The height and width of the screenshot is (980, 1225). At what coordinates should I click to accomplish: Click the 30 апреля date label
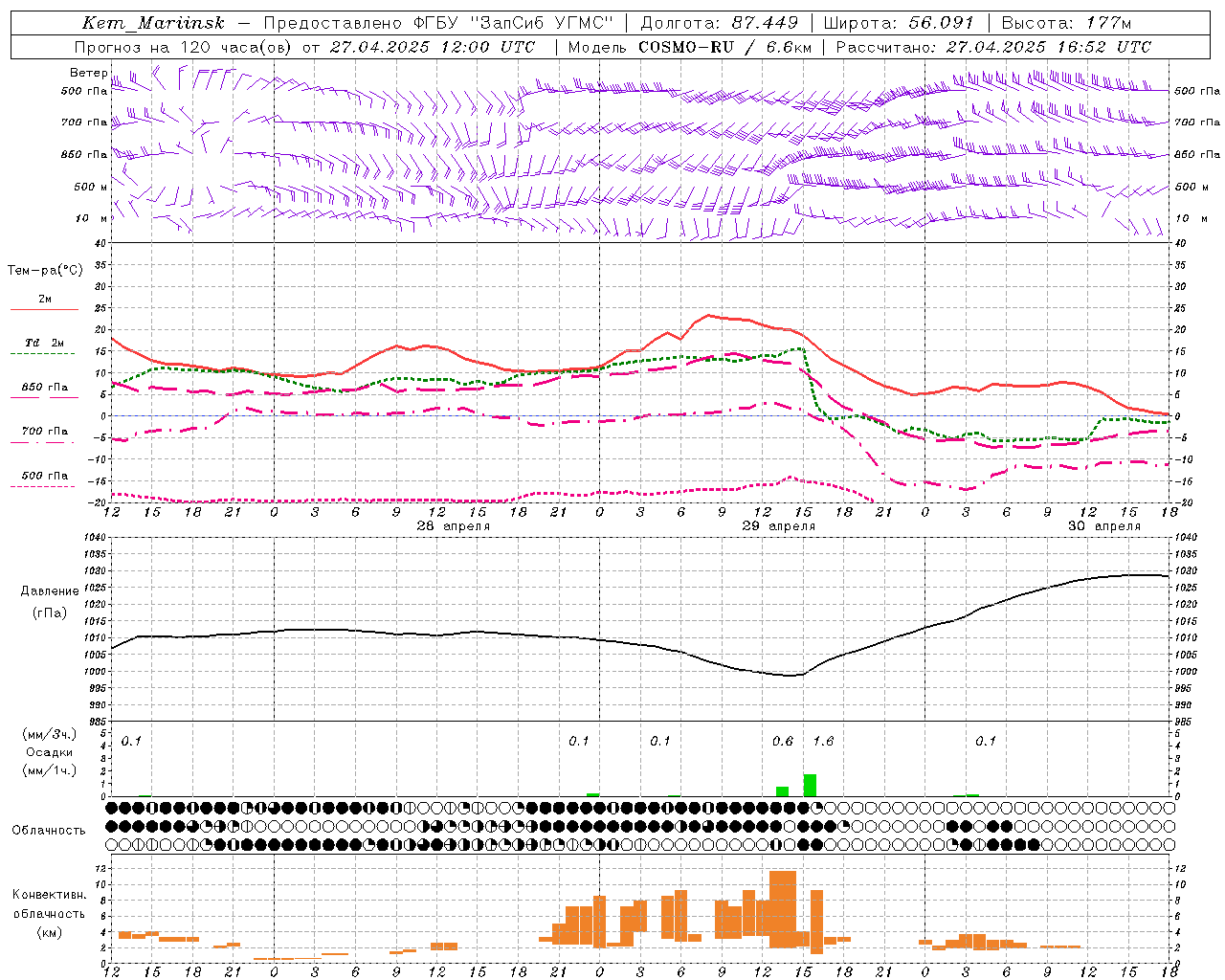pos(1104,526)
